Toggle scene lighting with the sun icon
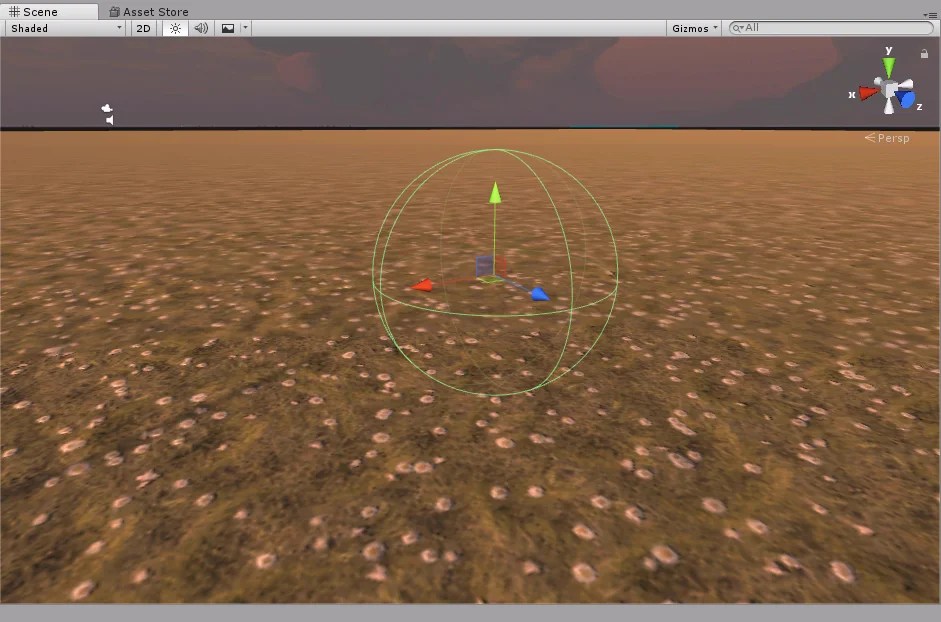This screenshot has width=941, height=622. 174,28
